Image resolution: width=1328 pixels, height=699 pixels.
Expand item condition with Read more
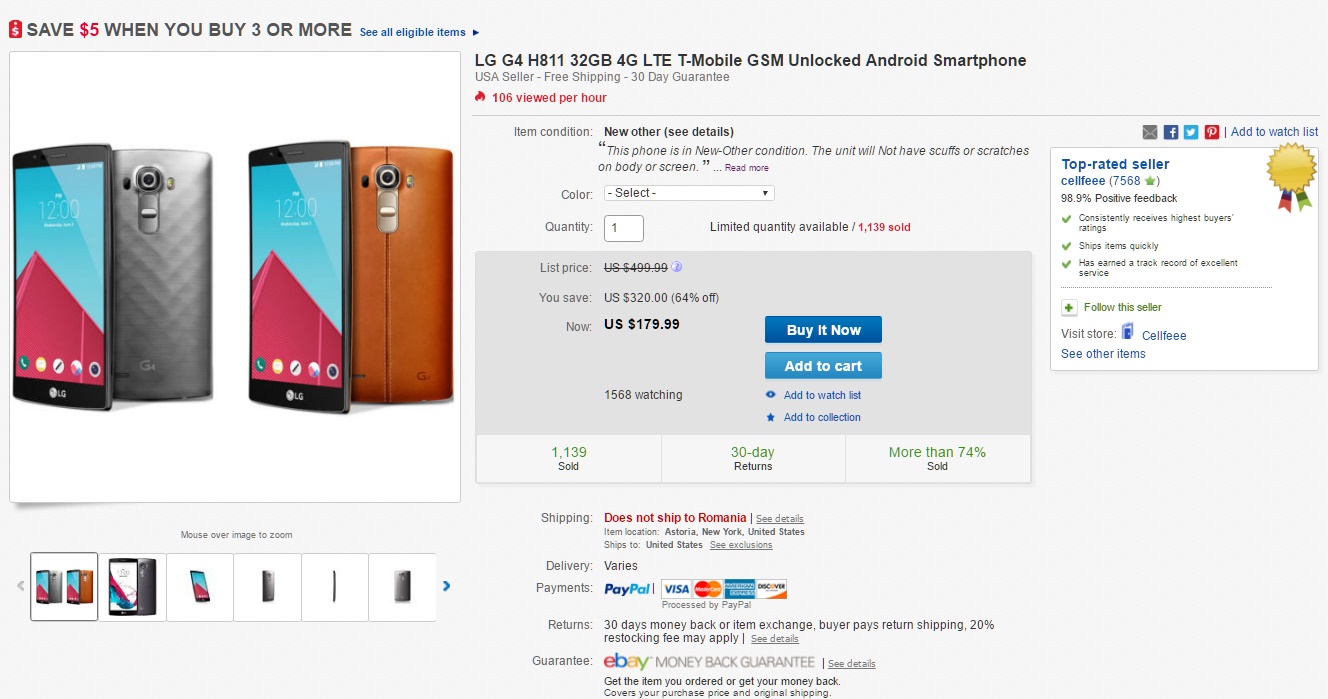pos(747,168)
